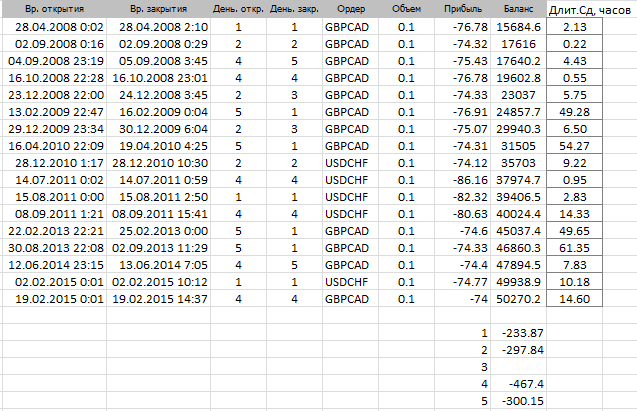This screenshot has height=411, width=637.
Task: Click profit cell -86.16
Action: coord(463,180)
